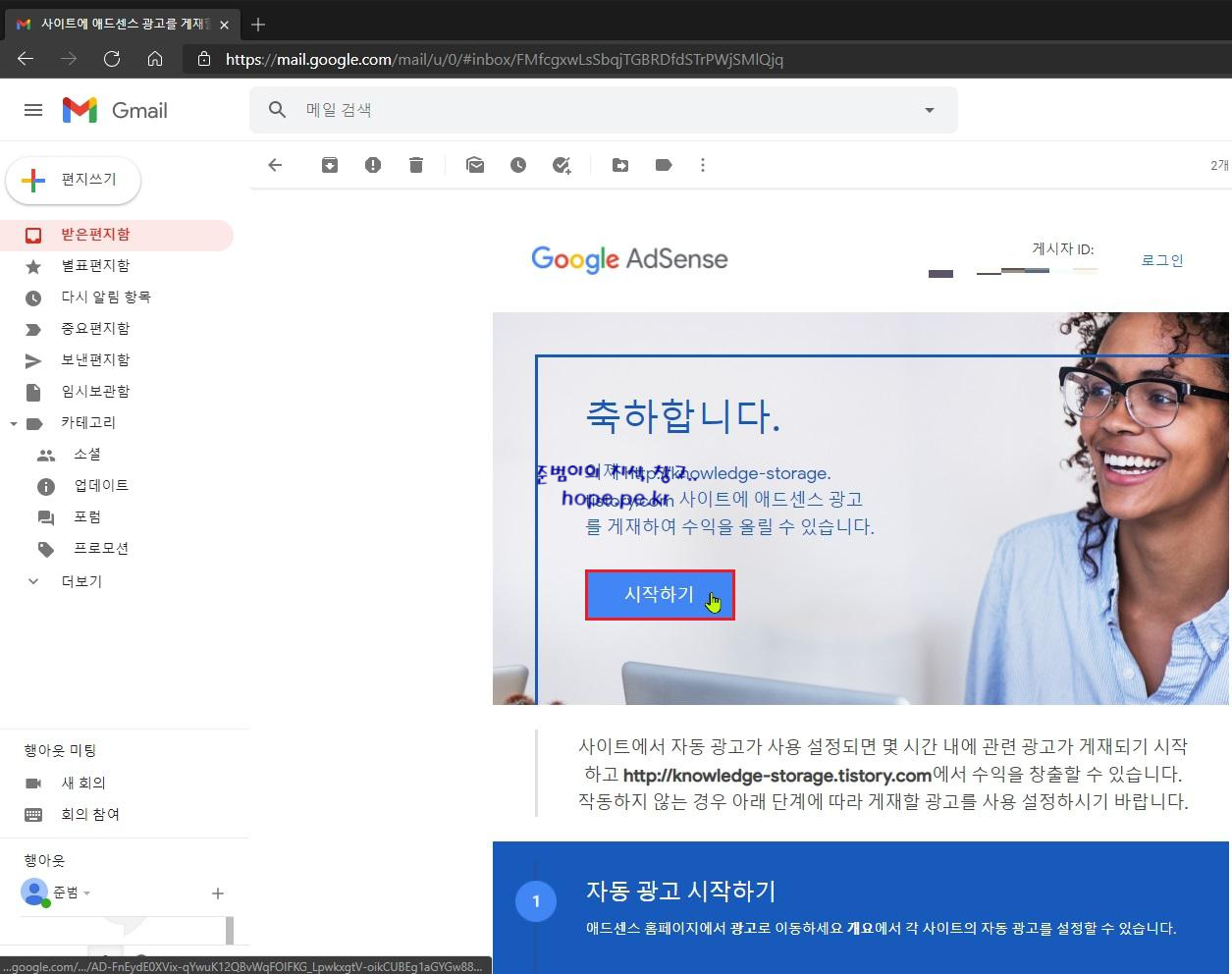Open the Gmail main menu hamburger icon
The width and height of the screenshot is (1232, 974).
point(33,110)
